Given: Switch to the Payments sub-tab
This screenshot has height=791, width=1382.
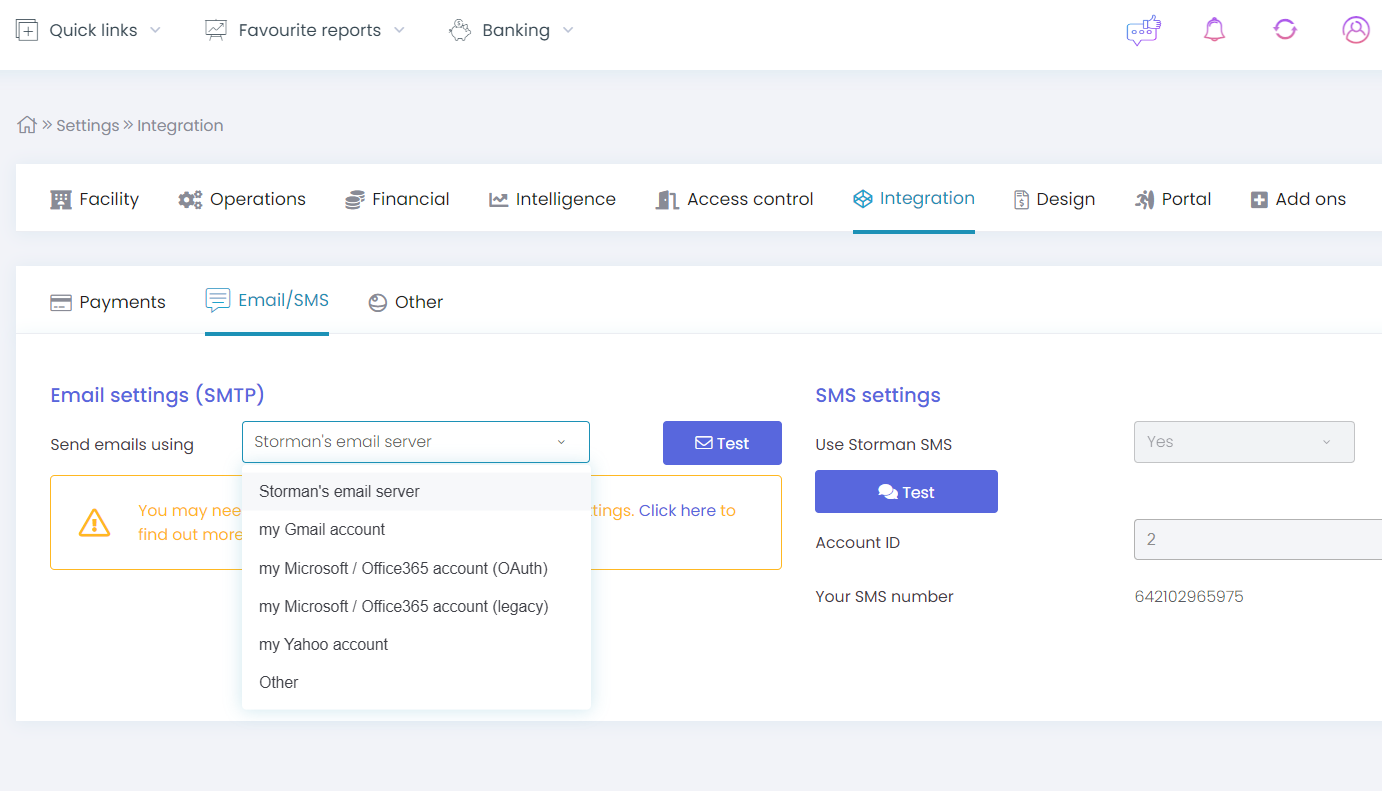Looking at the screenshot, I should [x=108, y=302].
